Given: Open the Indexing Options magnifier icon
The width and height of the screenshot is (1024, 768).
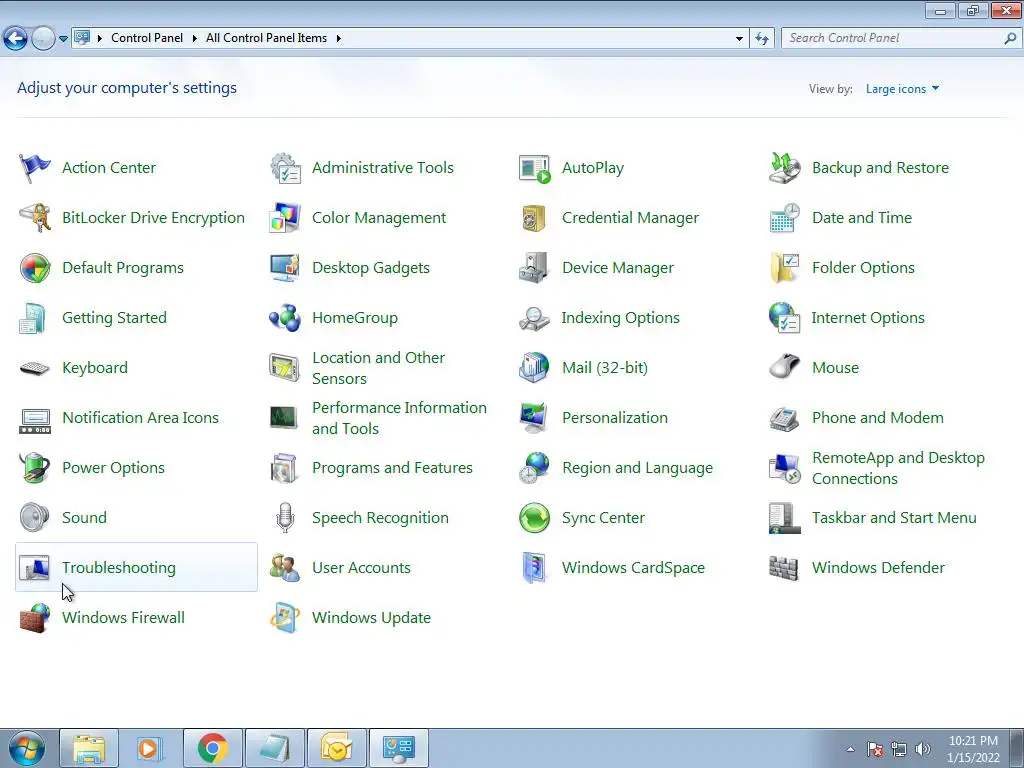Looking at the screenshot, I should [535, 318].
